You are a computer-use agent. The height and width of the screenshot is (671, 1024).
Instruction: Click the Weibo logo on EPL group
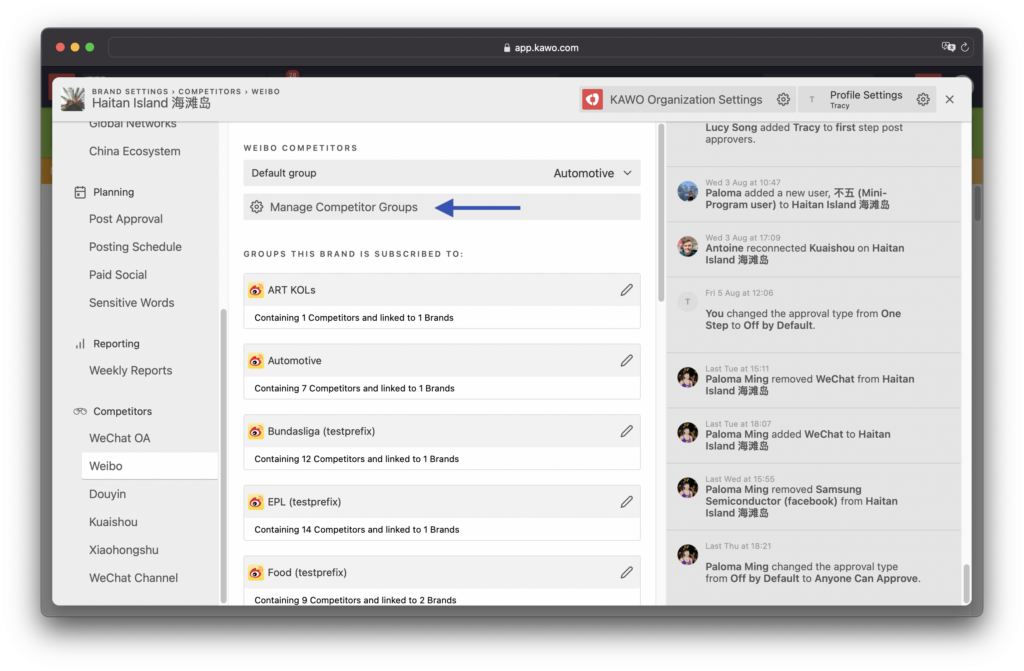click(x=256, y=502)
